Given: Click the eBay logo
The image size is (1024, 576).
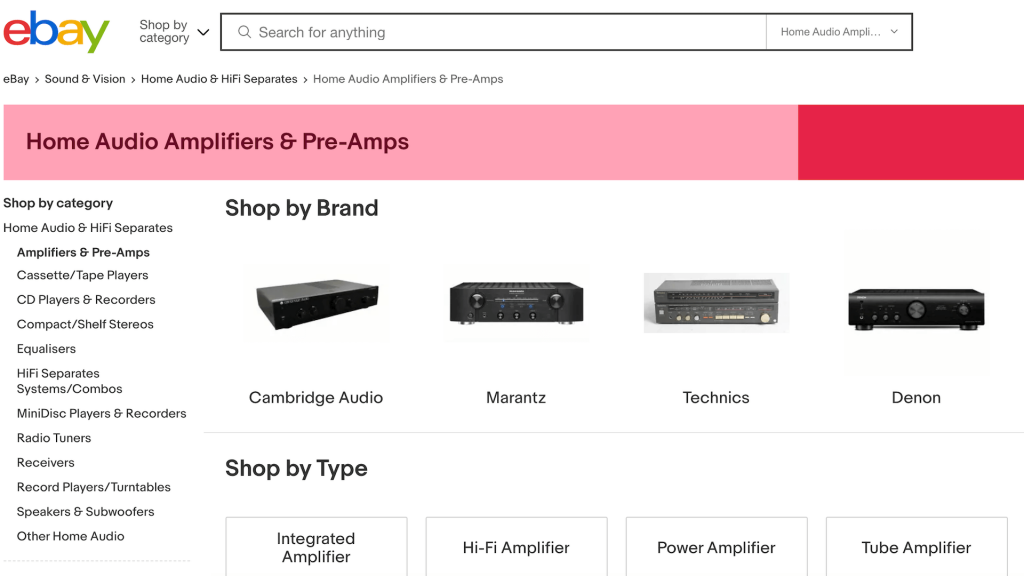Looking at the screenshot, I should tap(56, 32).
